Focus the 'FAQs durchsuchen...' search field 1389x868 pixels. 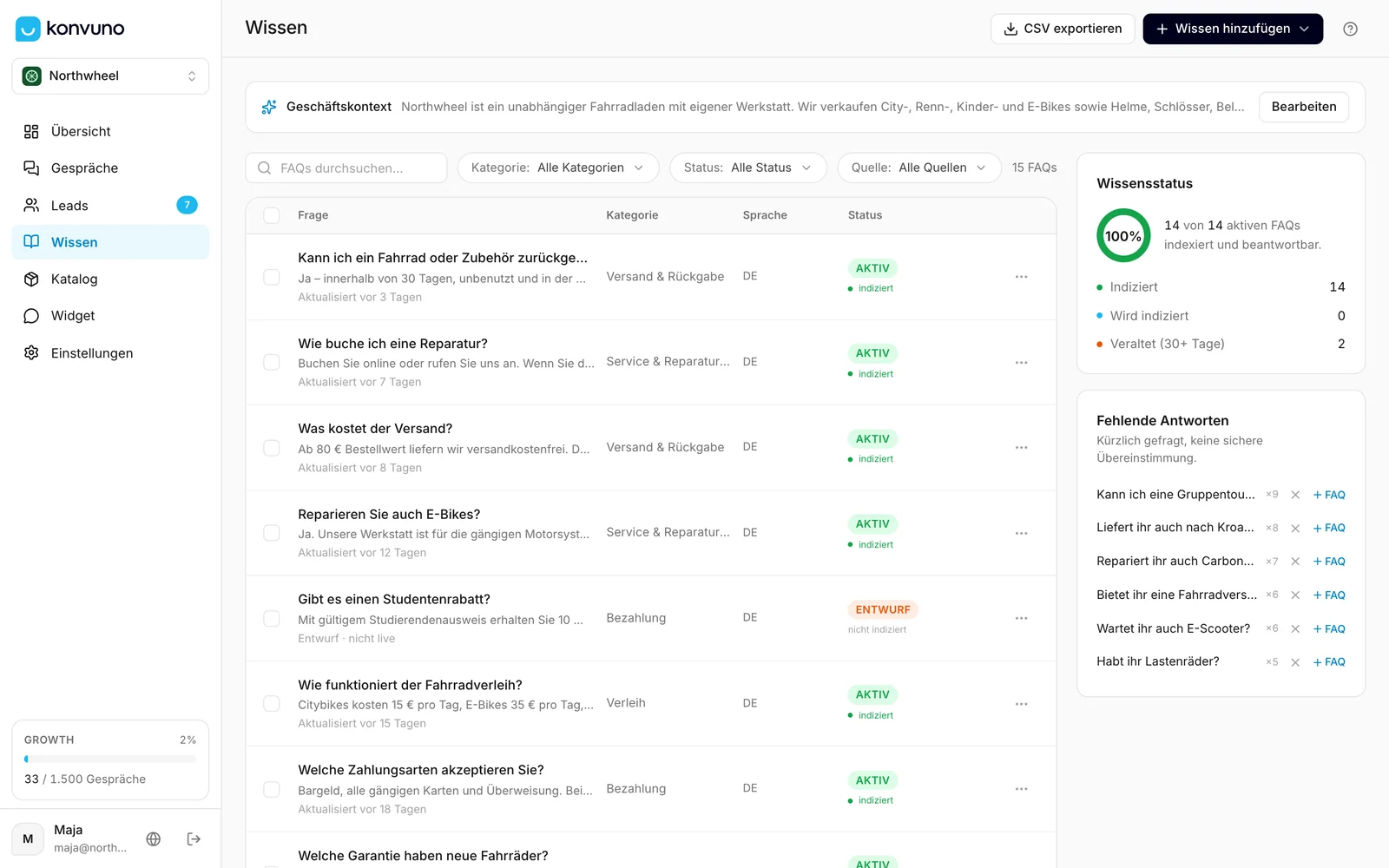point(346,168)
